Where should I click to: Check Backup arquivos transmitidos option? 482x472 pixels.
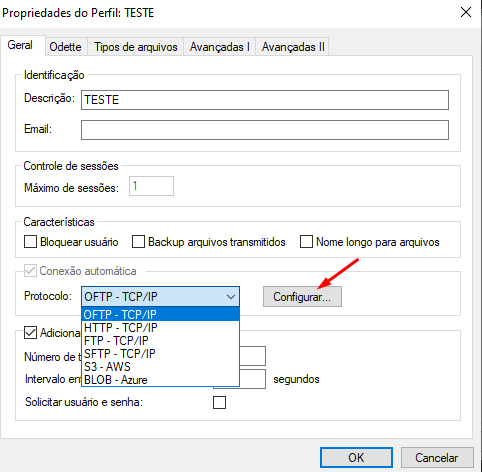[138, 242]
